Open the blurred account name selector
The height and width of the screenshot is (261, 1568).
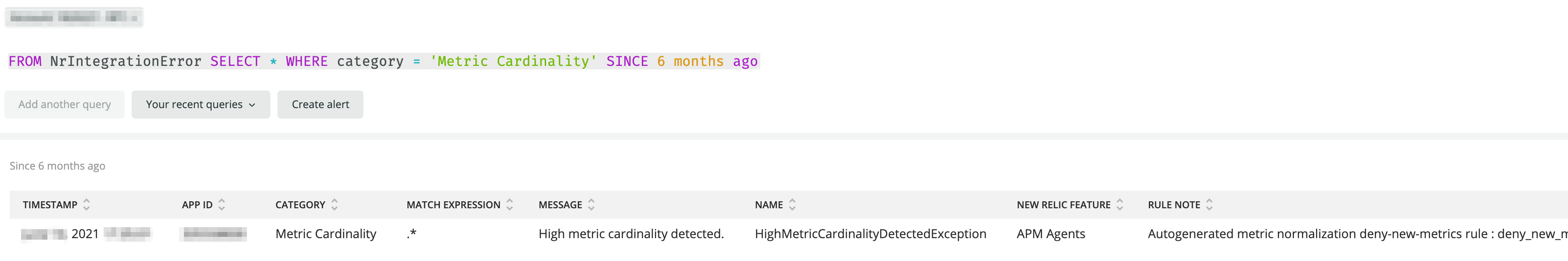tap(74, 17)
